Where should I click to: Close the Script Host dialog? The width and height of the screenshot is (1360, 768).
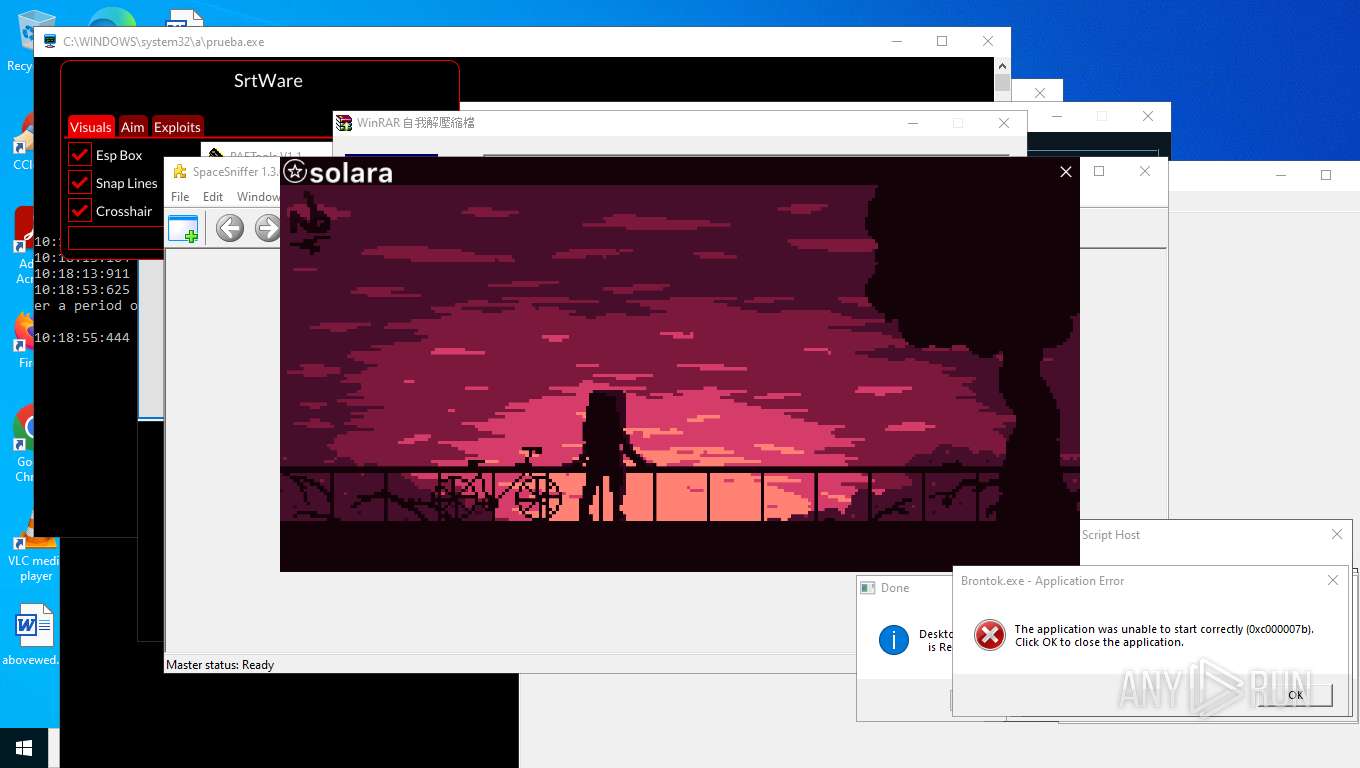1337,535
